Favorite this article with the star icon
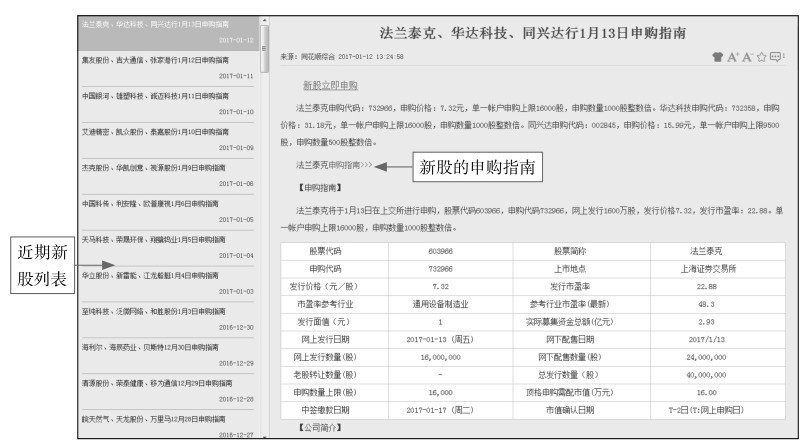This screenshot has width=811, height=445. [761, 57]
